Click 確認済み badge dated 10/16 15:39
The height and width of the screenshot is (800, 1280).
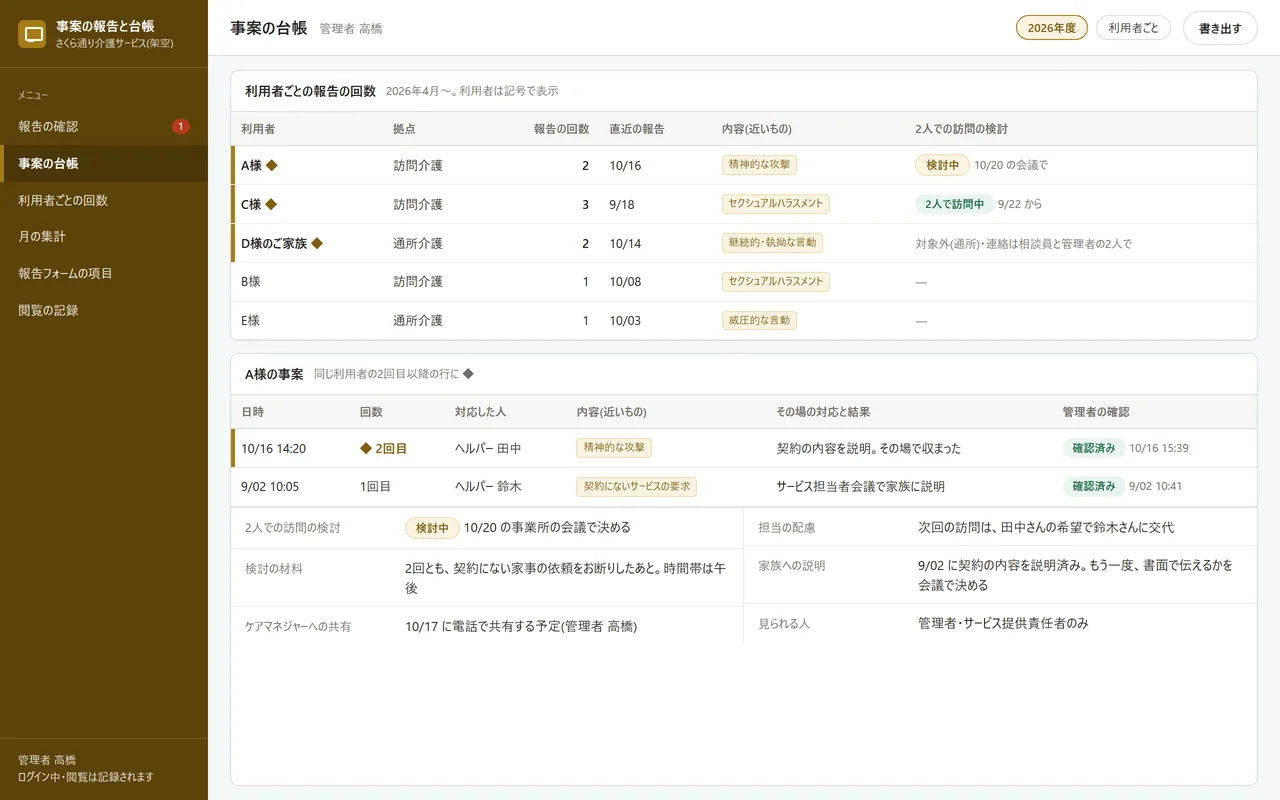tap(1094, 448)
